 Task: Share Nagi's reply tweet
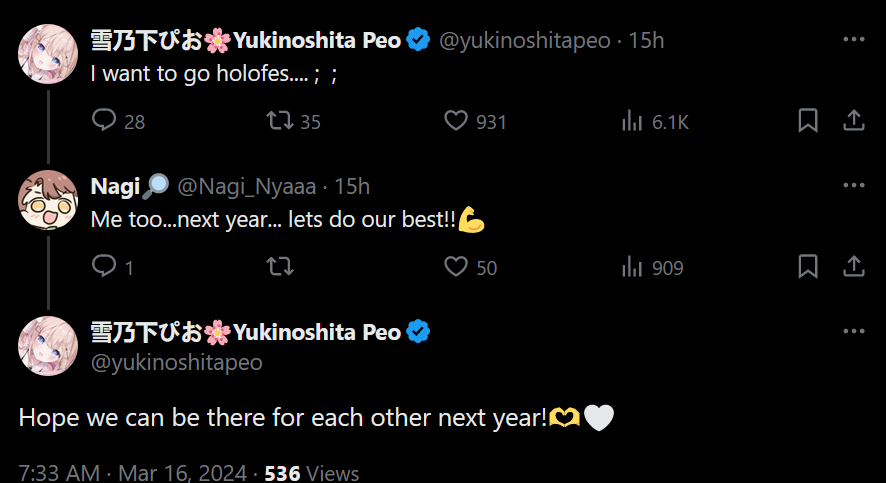(853, 267)
